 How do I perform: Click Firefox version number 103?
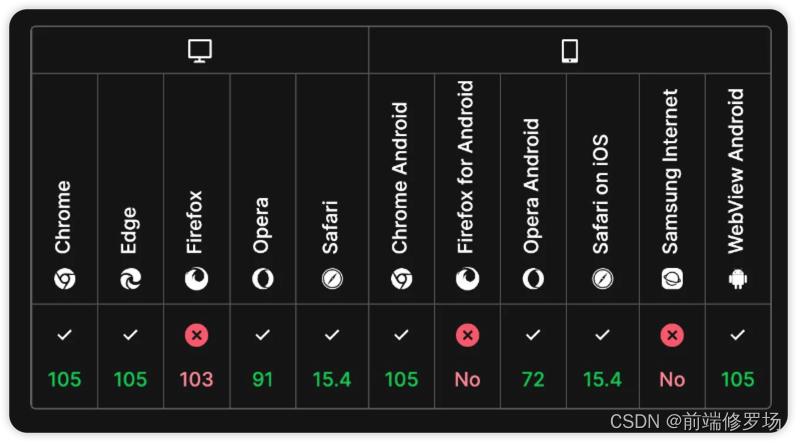197,380
